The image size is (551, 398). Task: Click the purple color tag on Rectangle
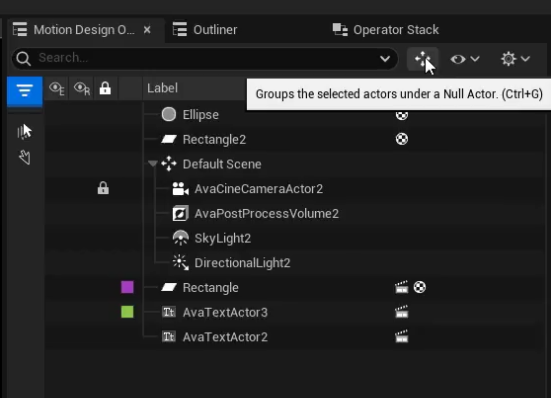pyautogui.click(x=127, y=287)
